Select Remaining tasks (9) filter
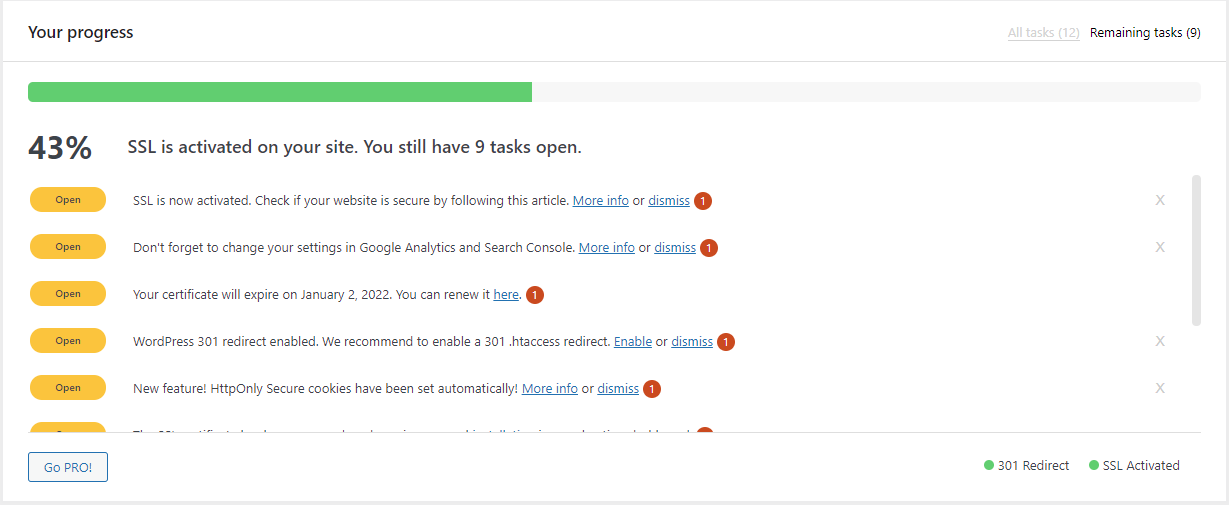Screen dimensions: 1229x505 click(1145, 33)
